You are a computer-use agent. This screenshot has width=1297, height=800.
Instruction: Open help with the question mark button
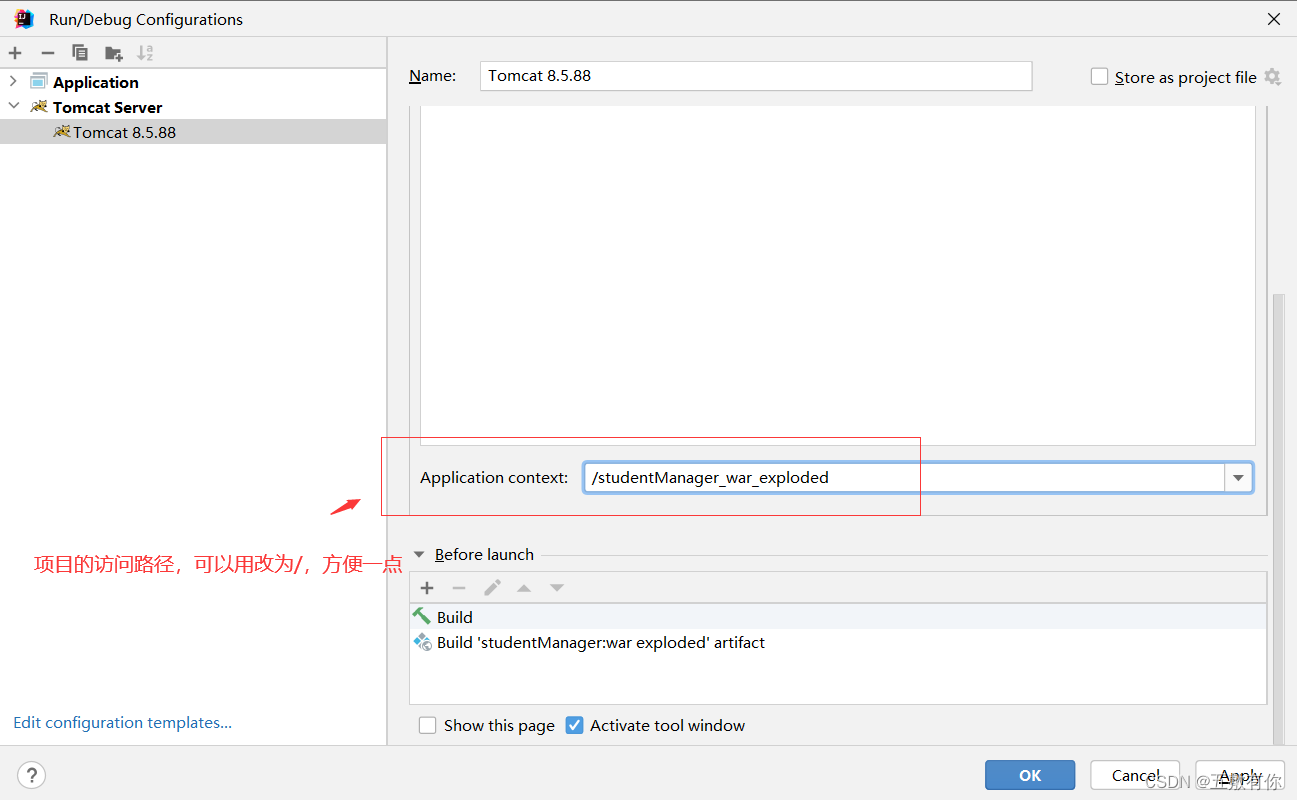pyautogui.click(x=32, y=775)
